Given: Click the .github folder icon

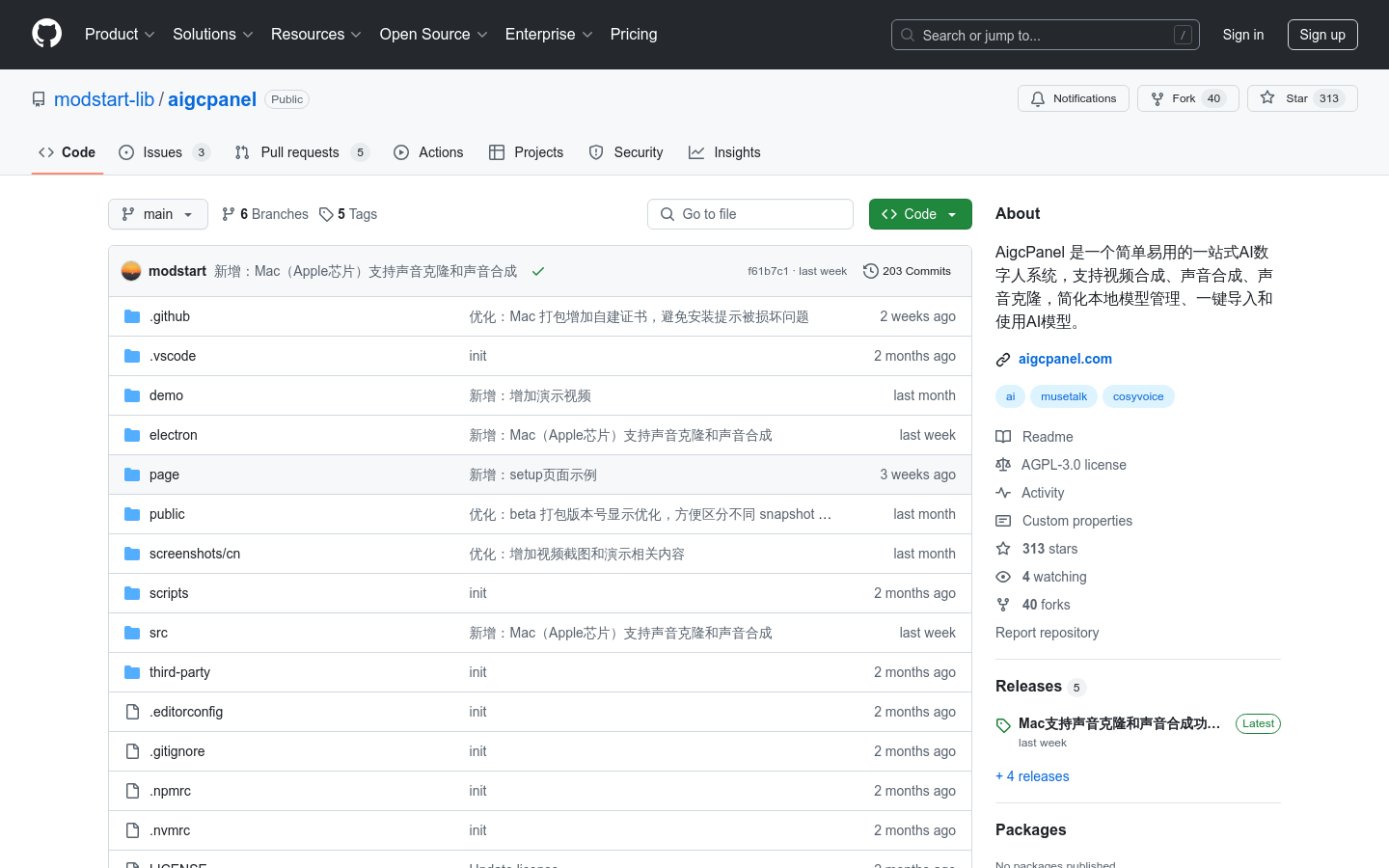Looking at the screenshot, I should [132, 316].
